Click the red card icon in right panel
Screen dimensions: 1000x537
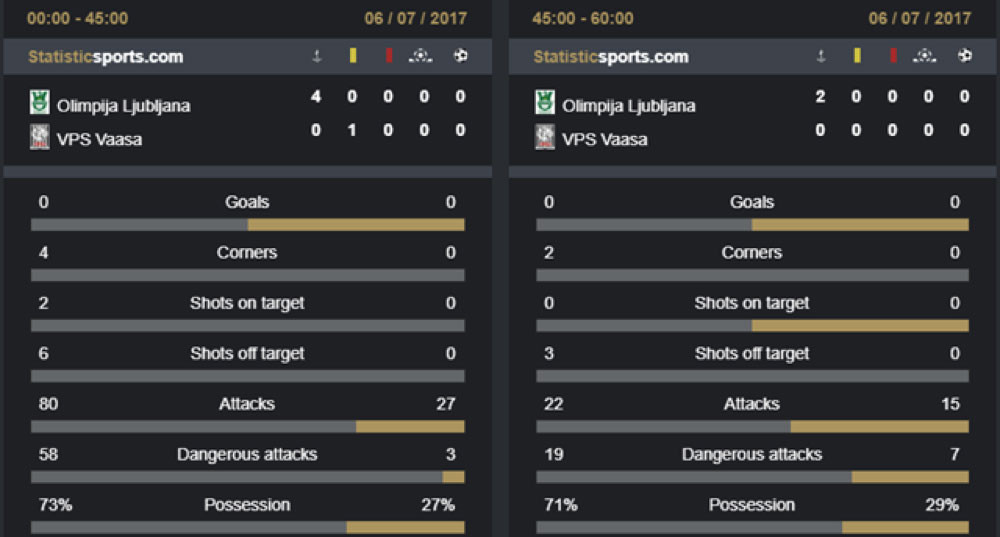coord(893,55)
